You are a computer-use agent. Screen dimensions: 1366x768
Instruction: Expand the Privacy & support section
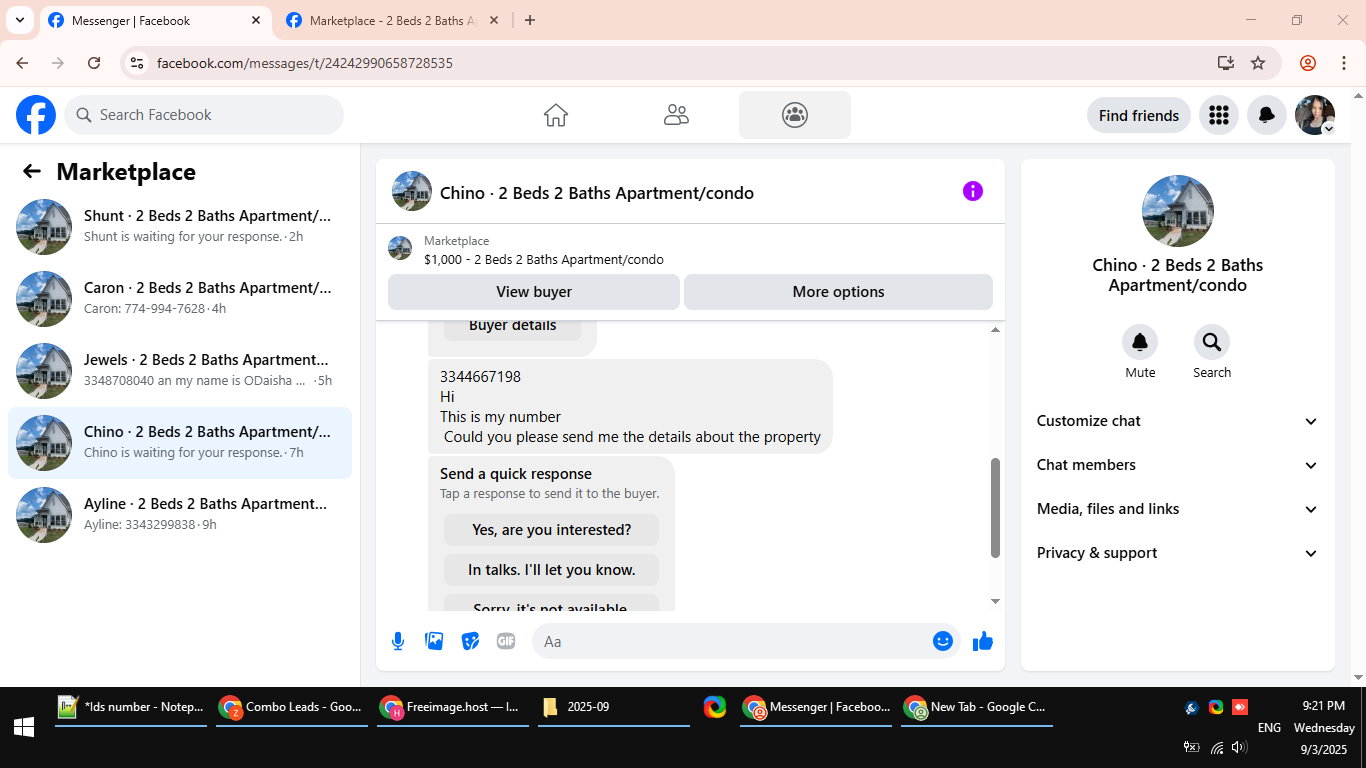coord(1178,553)
